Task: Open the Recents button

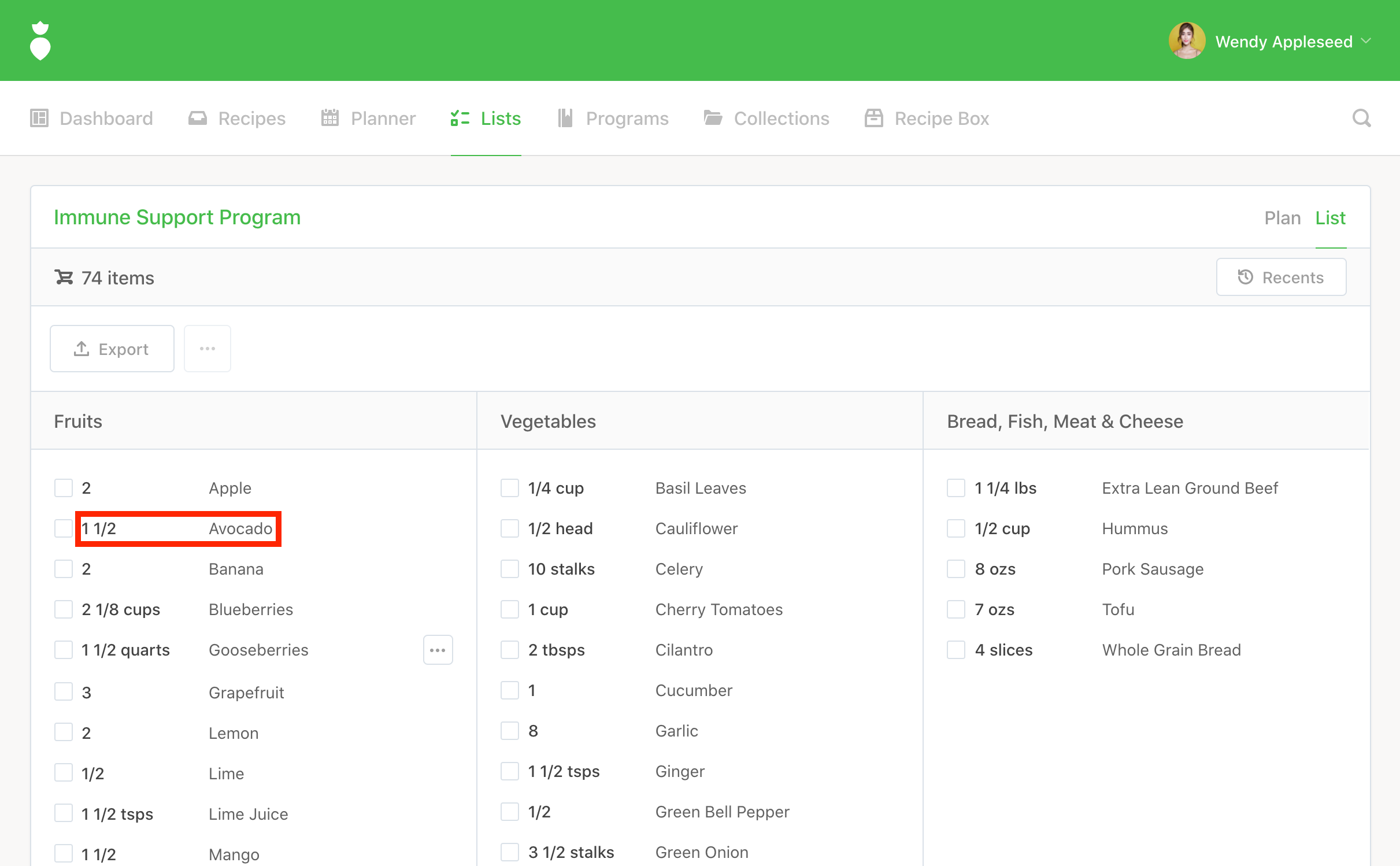Action: pyautogui.click(x=1281, y=277)
